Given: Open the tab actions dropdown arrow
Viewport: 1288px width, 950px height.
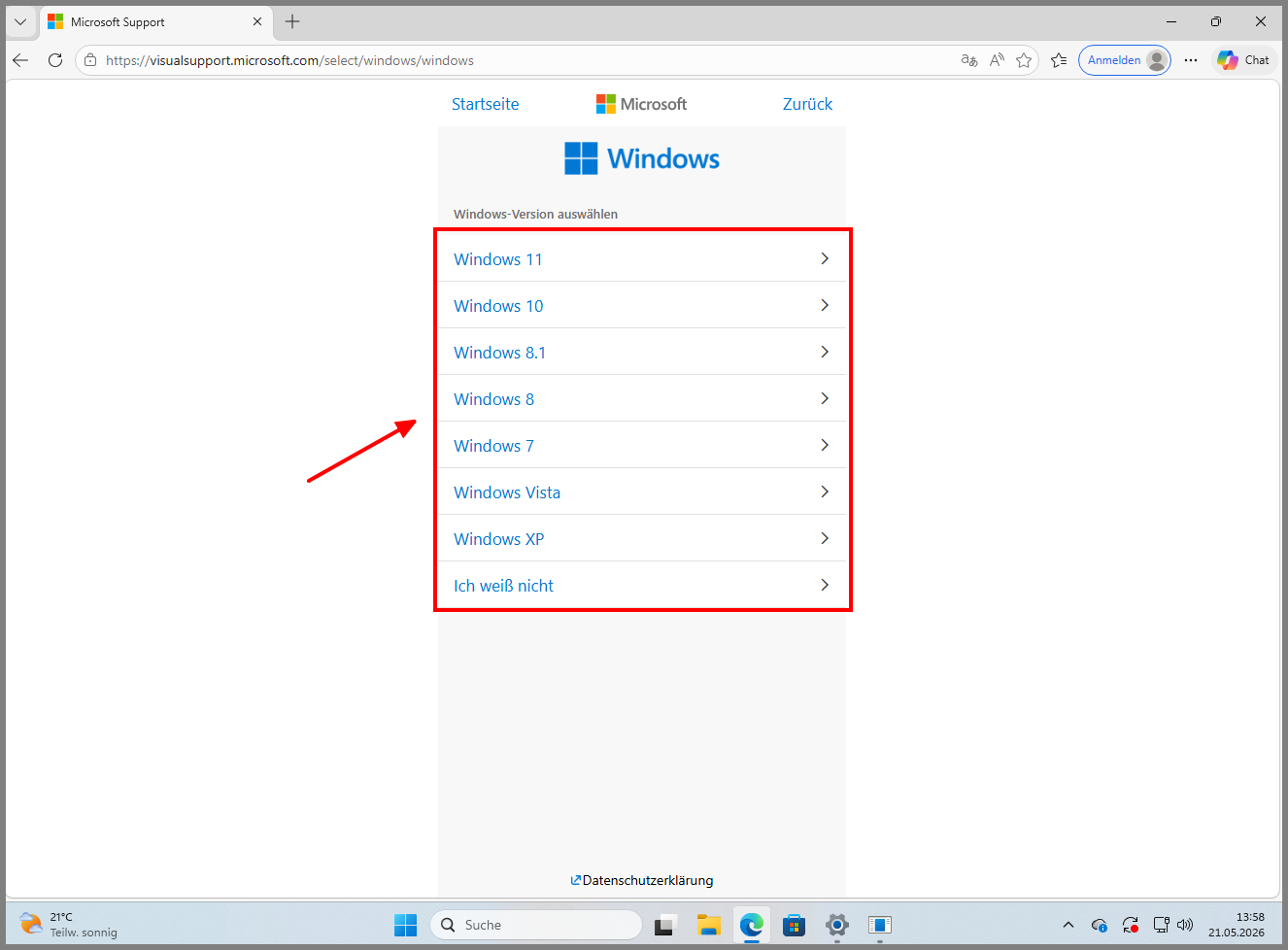Looking at the screenshot, I should point(20,21).
